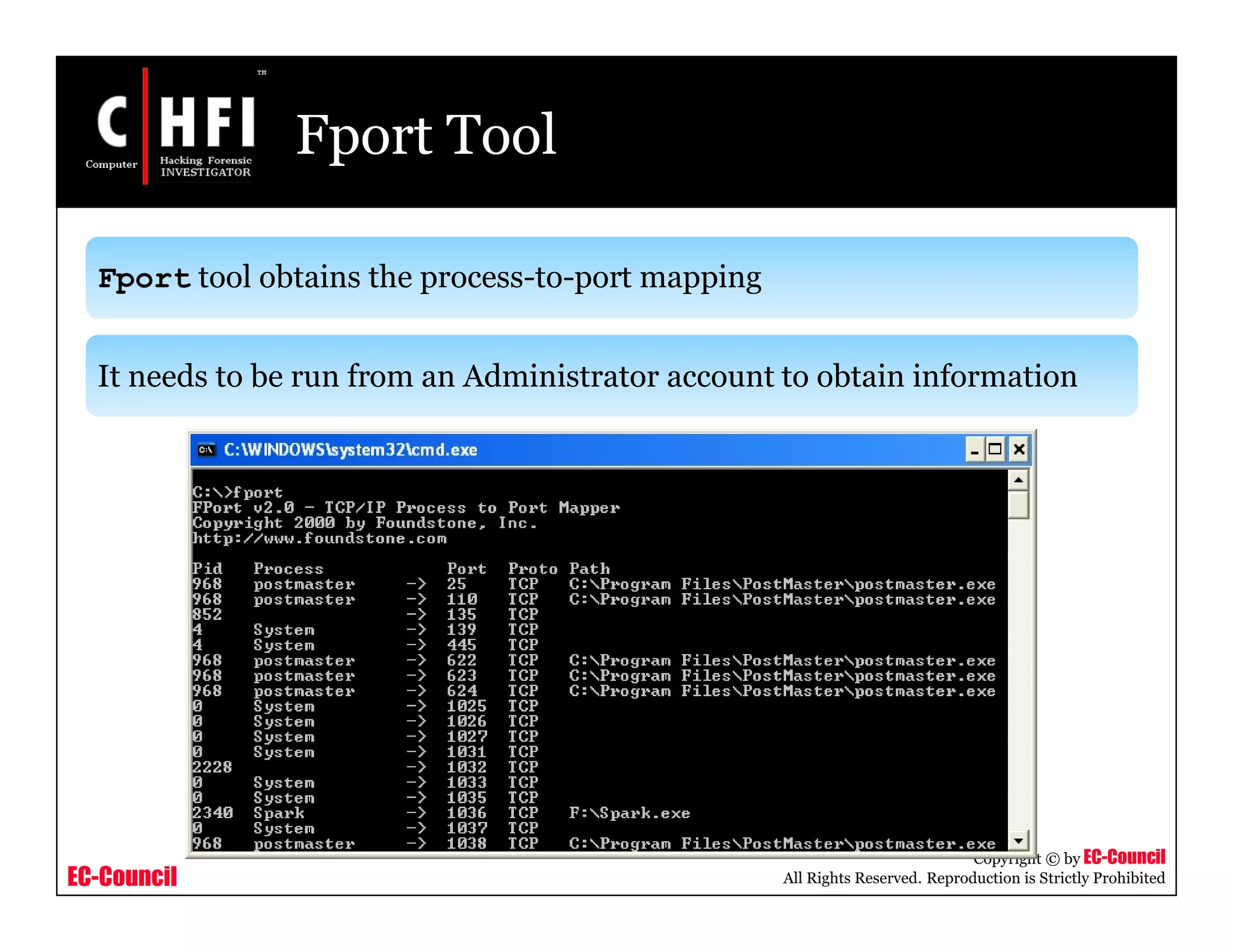The width and height of the screenshot is (1233, 952).
Task: Click port value 1031 in output
Action: [467, 752]
